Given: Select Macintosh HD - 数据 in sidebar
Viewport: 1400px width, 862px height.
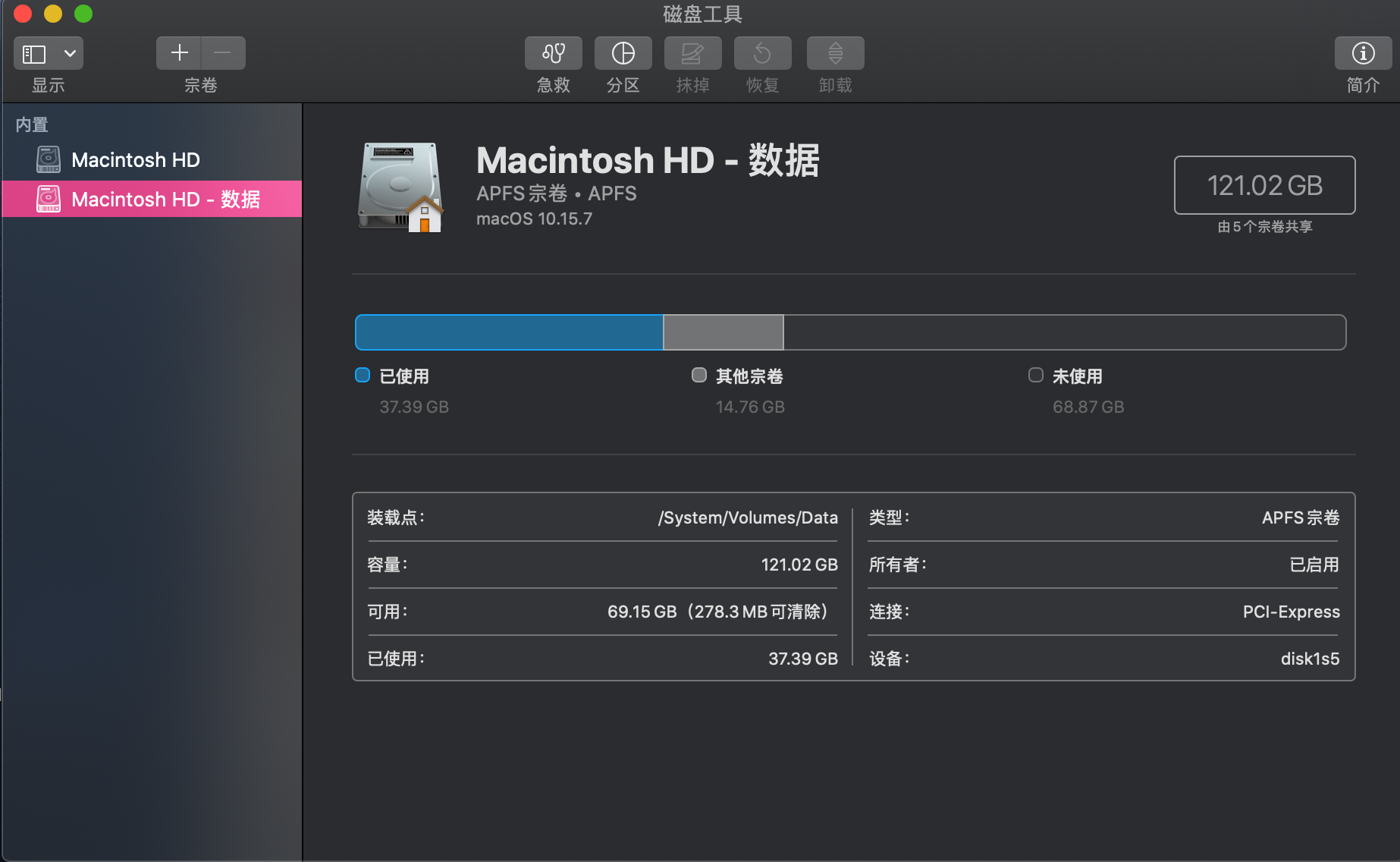Looking at the screenshot, I should click(x=152, y=199).
